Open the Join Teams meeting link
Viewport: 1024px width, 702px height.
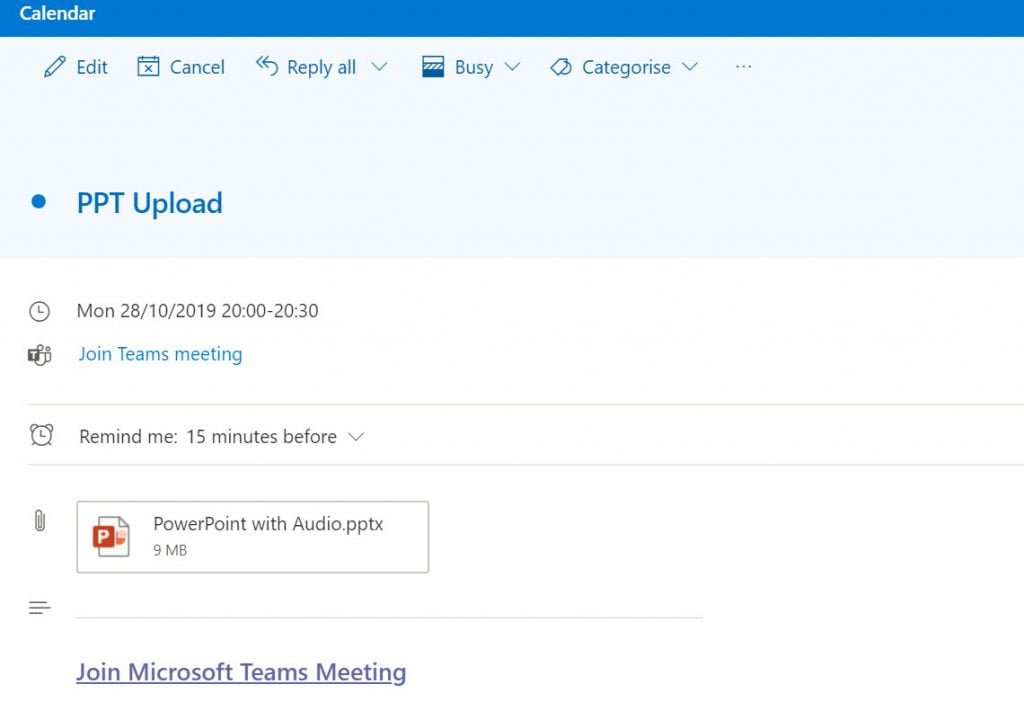[x=160, y=354]
